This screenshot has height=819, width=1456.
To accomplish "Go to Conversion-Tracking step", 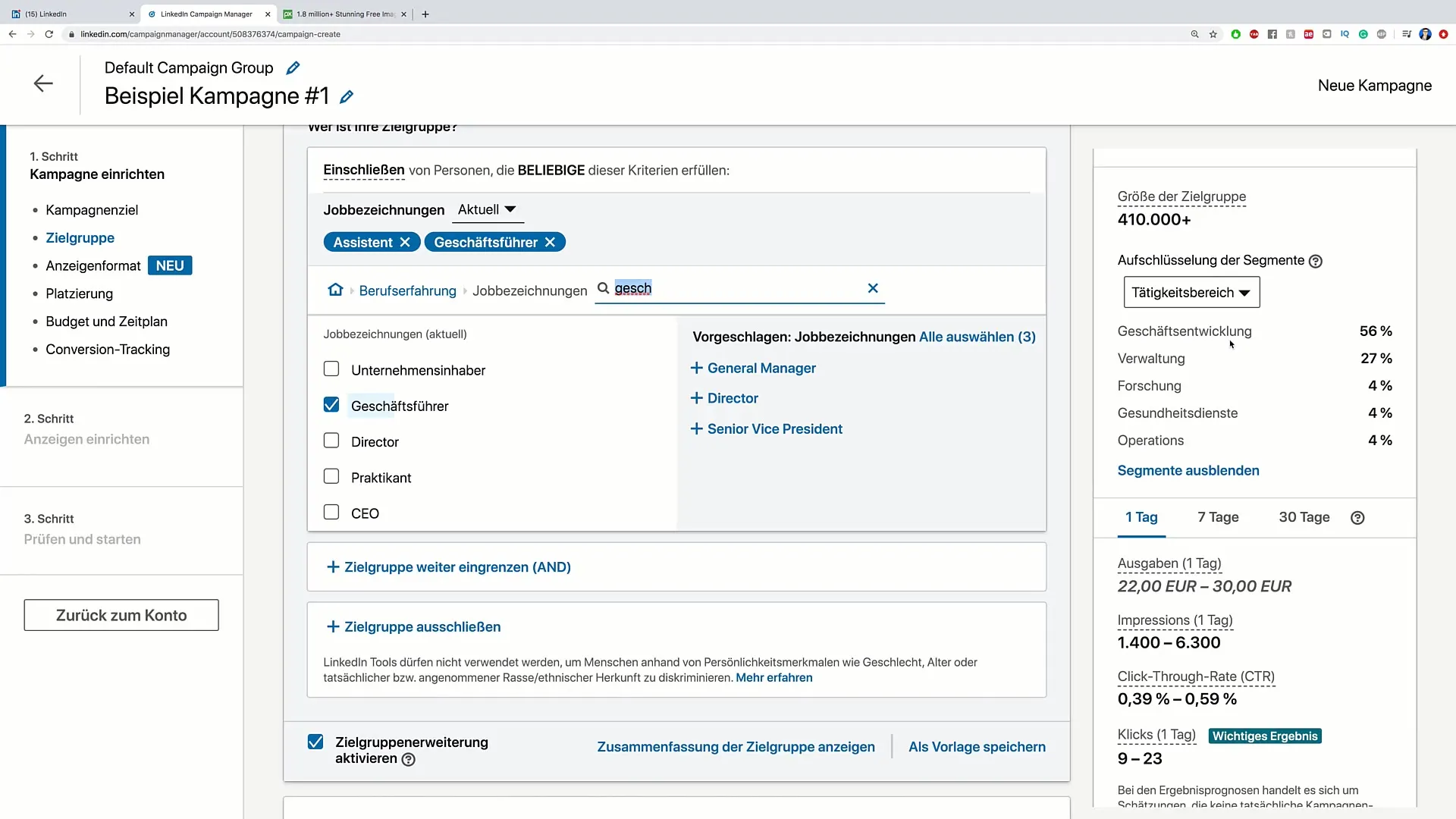I will [x=108, y=350].
